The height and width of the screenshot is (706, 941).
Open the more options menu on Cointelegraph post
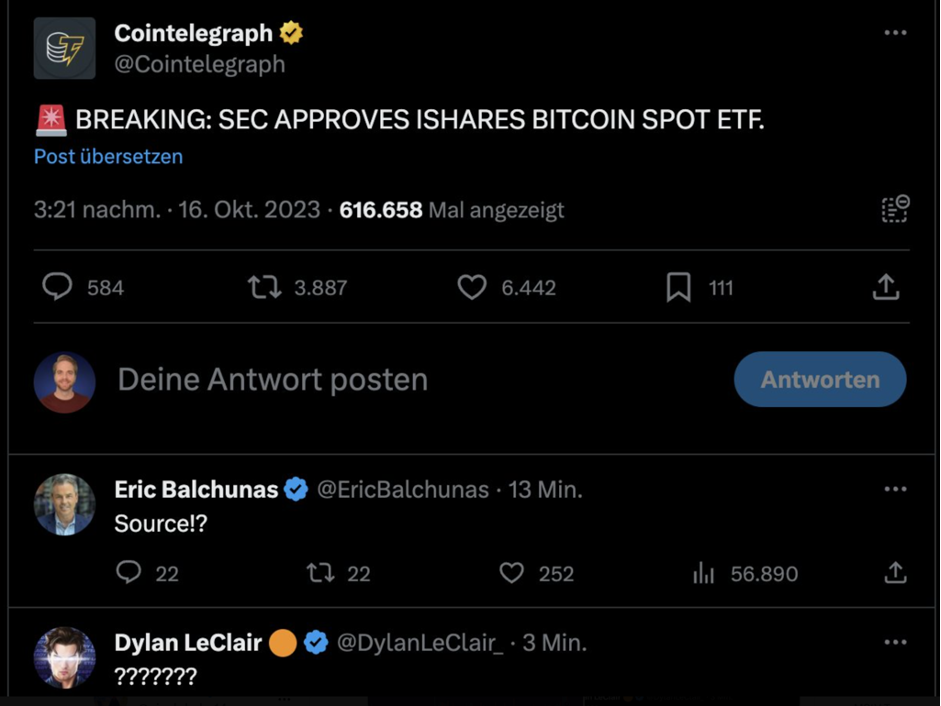pyautogui.click(x=895, y=33)
